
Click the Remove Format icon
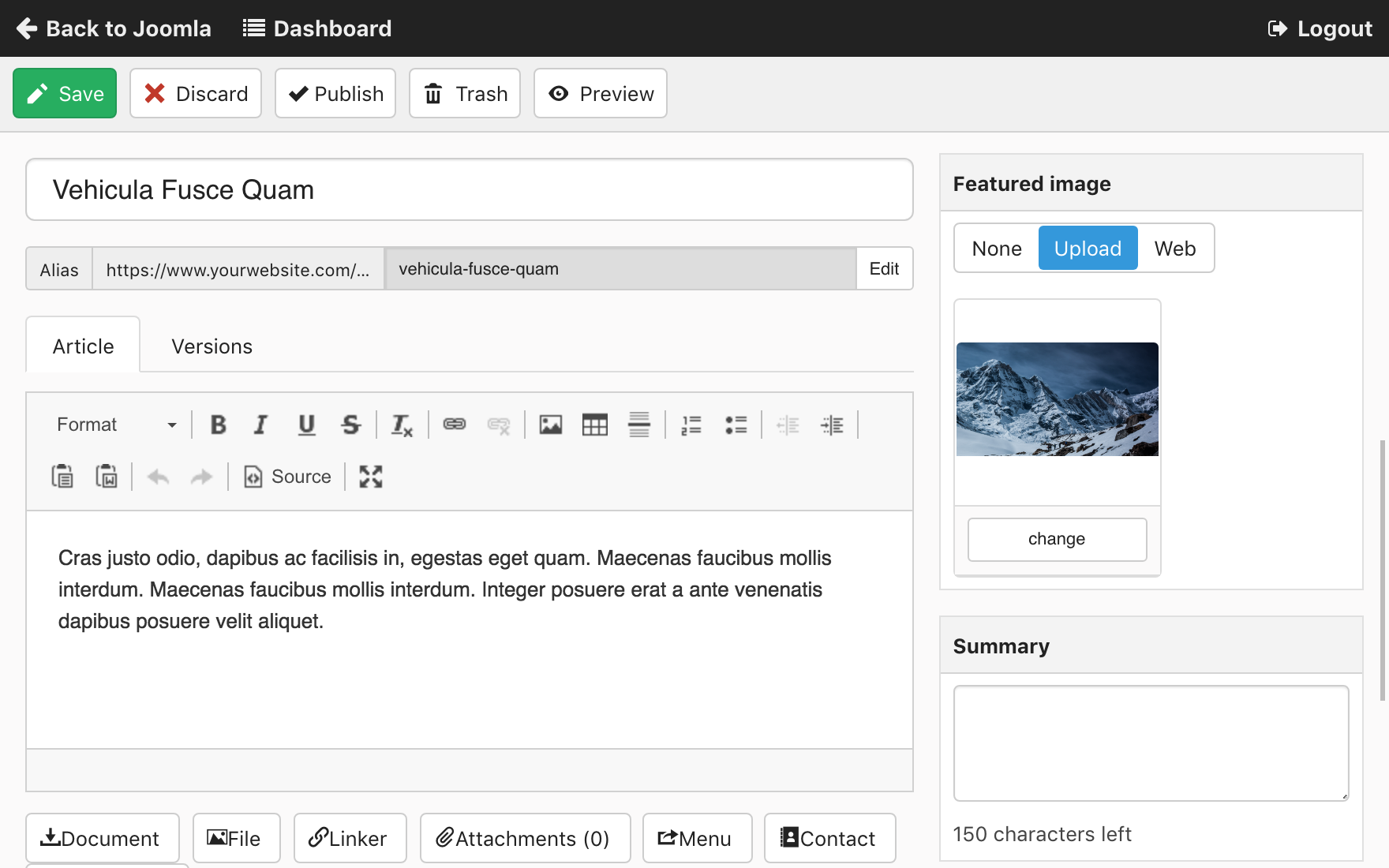point(402,425)
